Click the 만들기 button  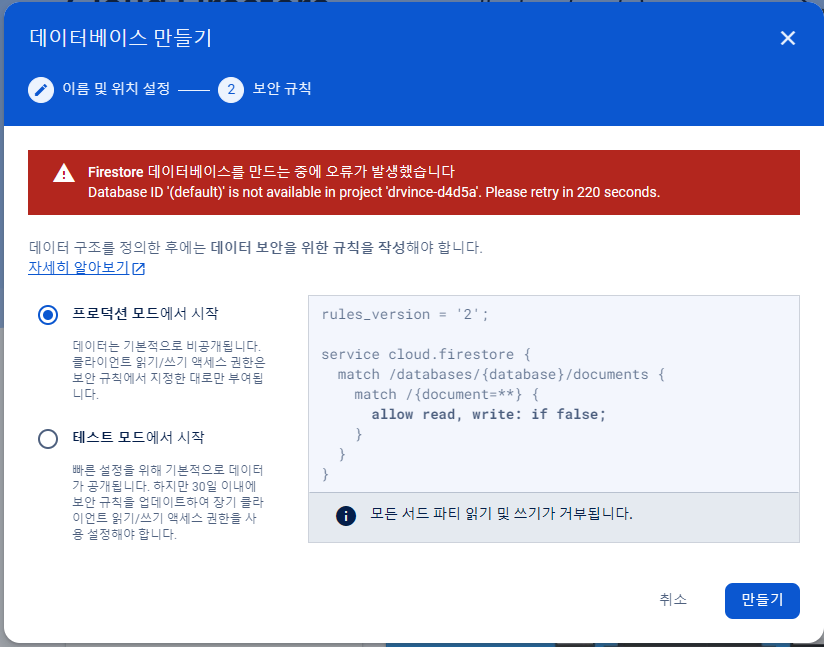point(762,601)
